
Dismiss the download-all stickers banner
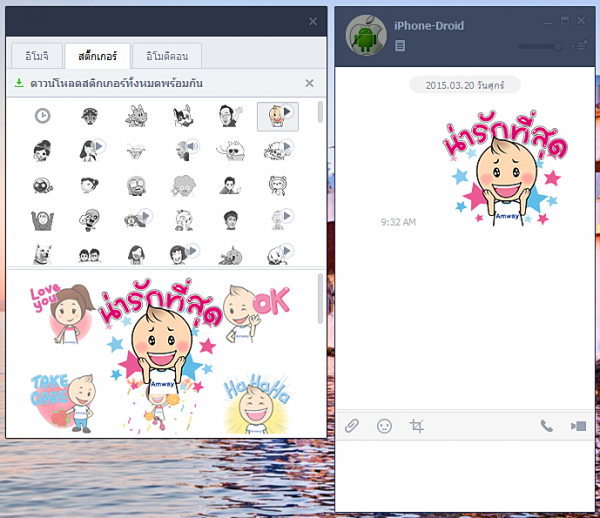coord(310,83)
